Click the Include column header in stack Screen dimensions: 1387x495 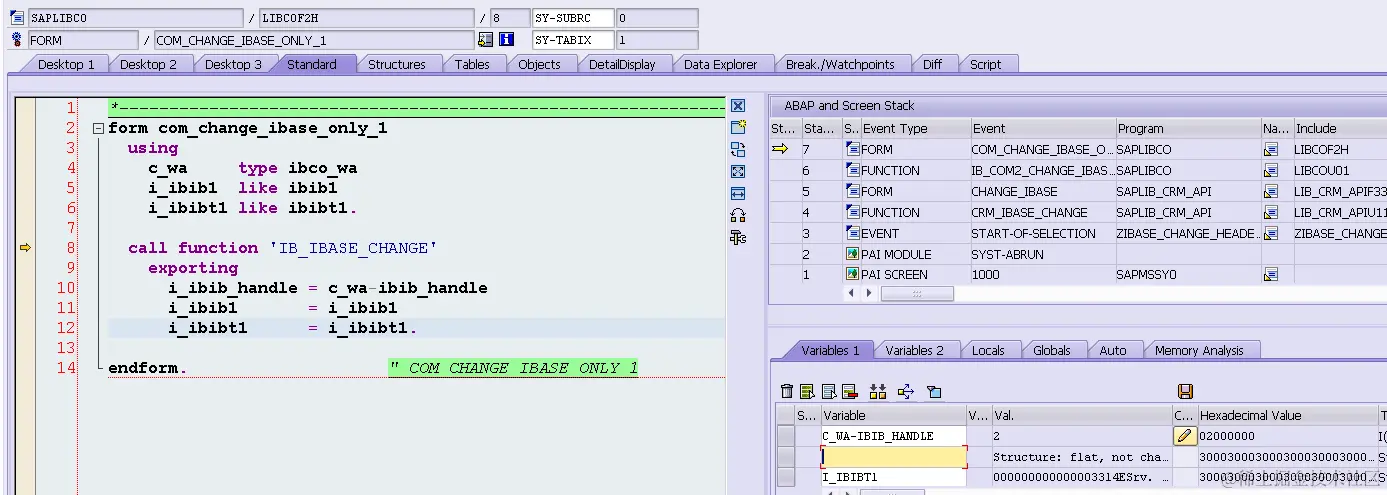[1340, 128]
